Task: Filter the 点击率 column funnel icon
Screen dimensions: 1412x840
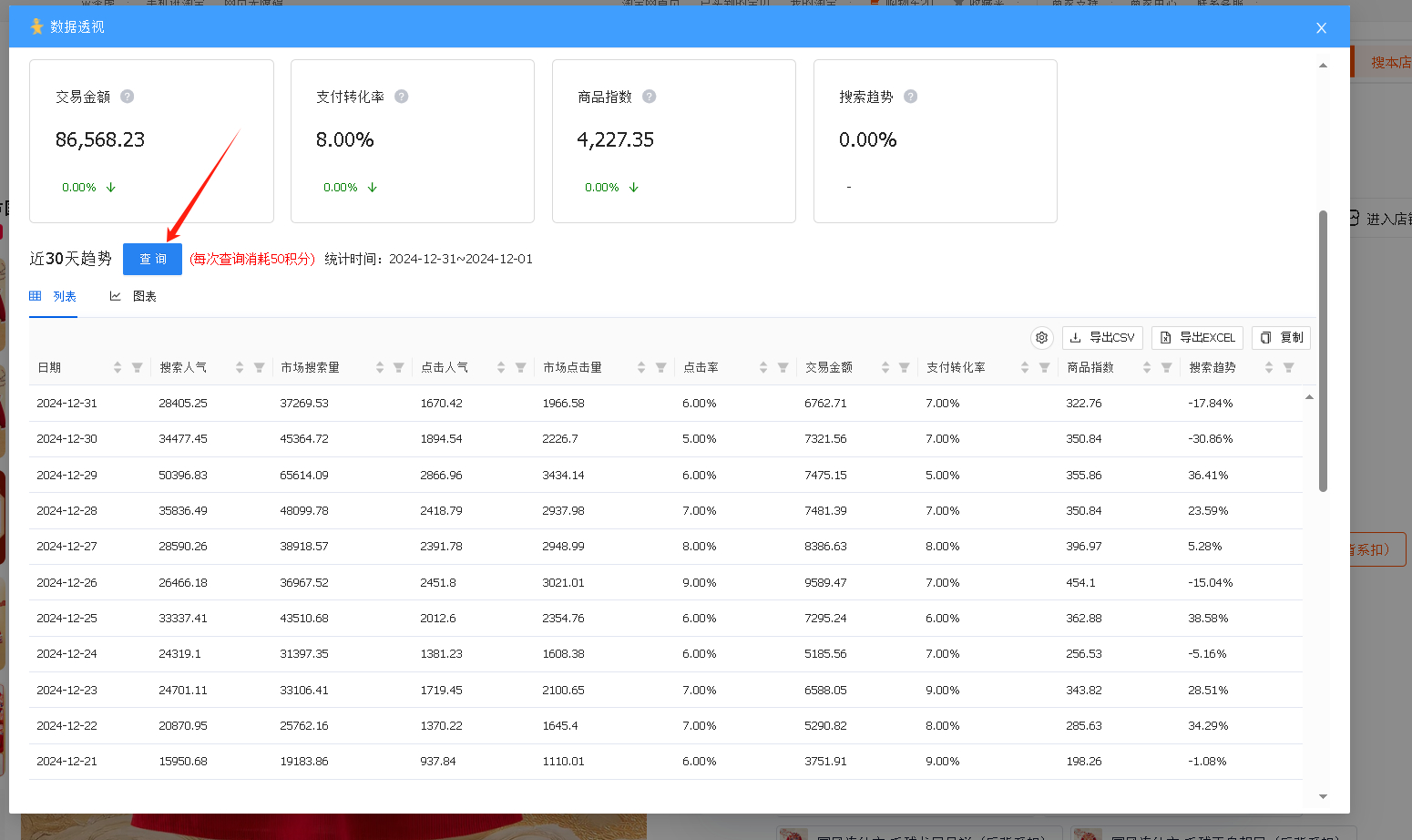Action: pyautogui.click(x=783, y=367)
